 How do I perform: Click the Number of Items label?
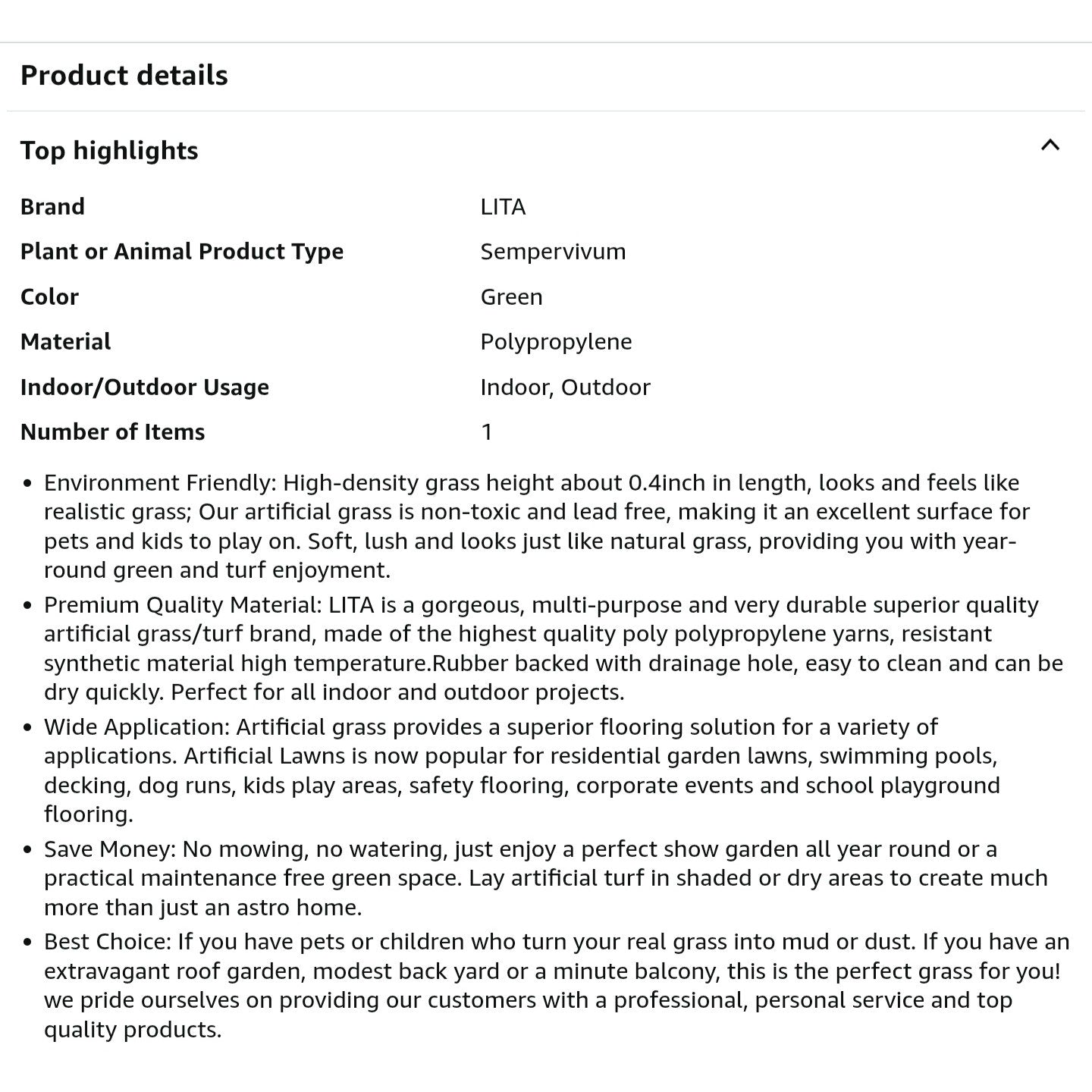pyautogui.click(x=113, y=432)
